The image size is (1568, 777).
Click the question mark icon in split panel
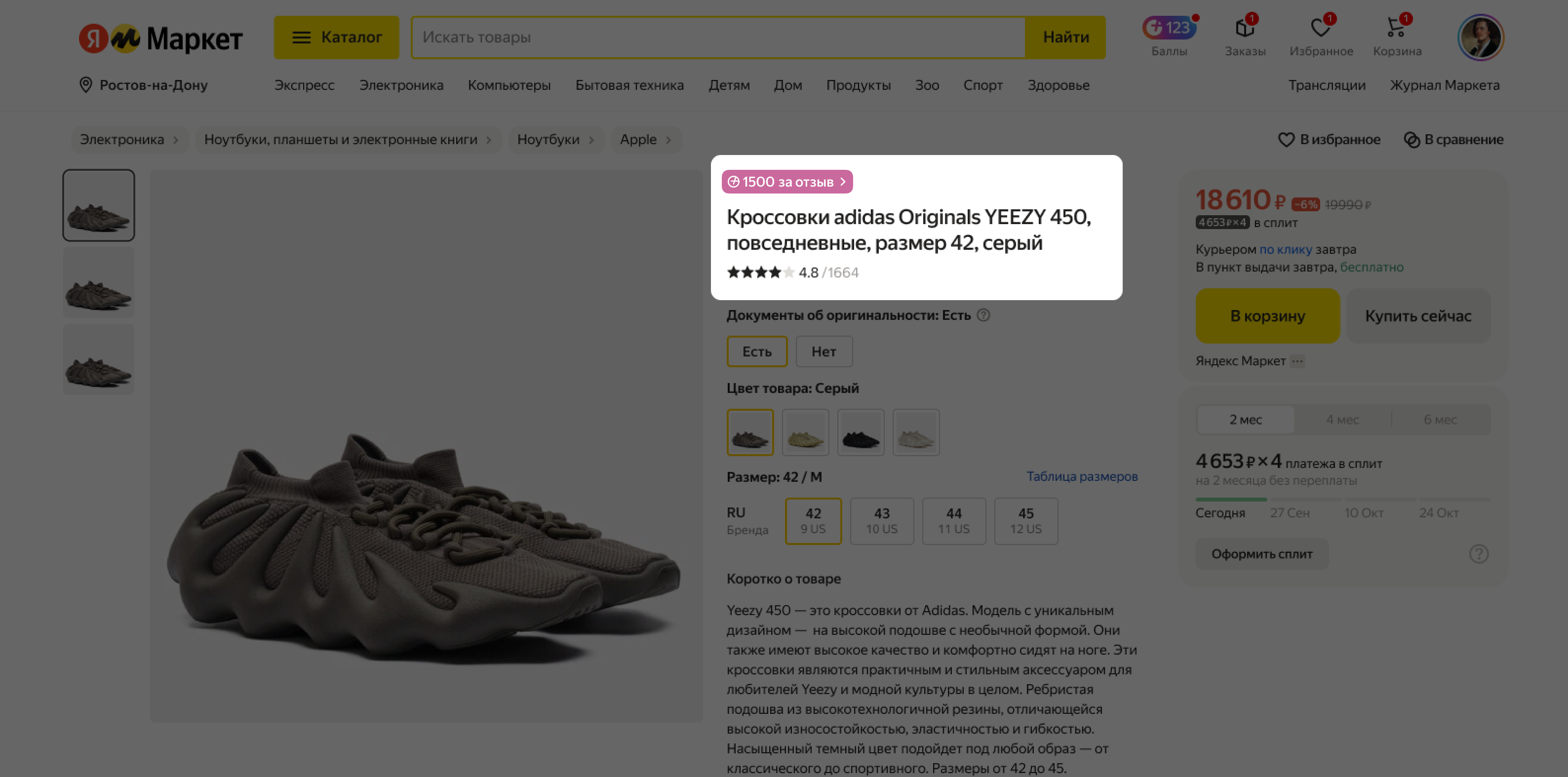click(x=1479, y=554)
